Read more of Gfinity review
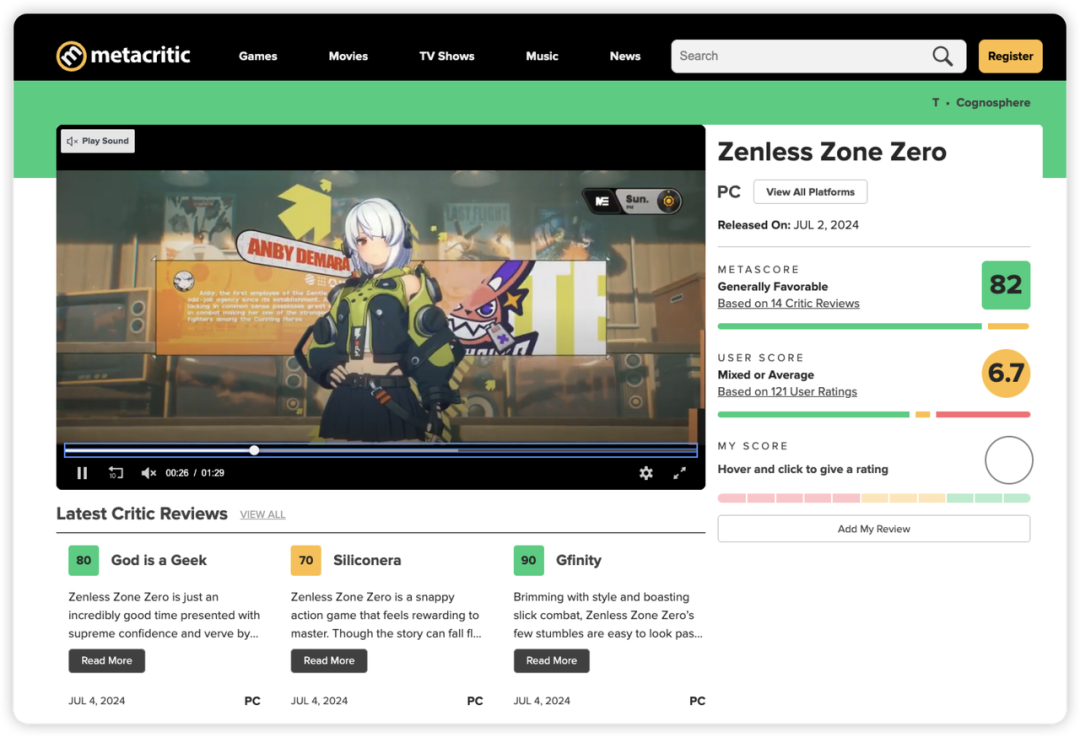Viewport: 1080px width, 737px height. coord(552,661)
